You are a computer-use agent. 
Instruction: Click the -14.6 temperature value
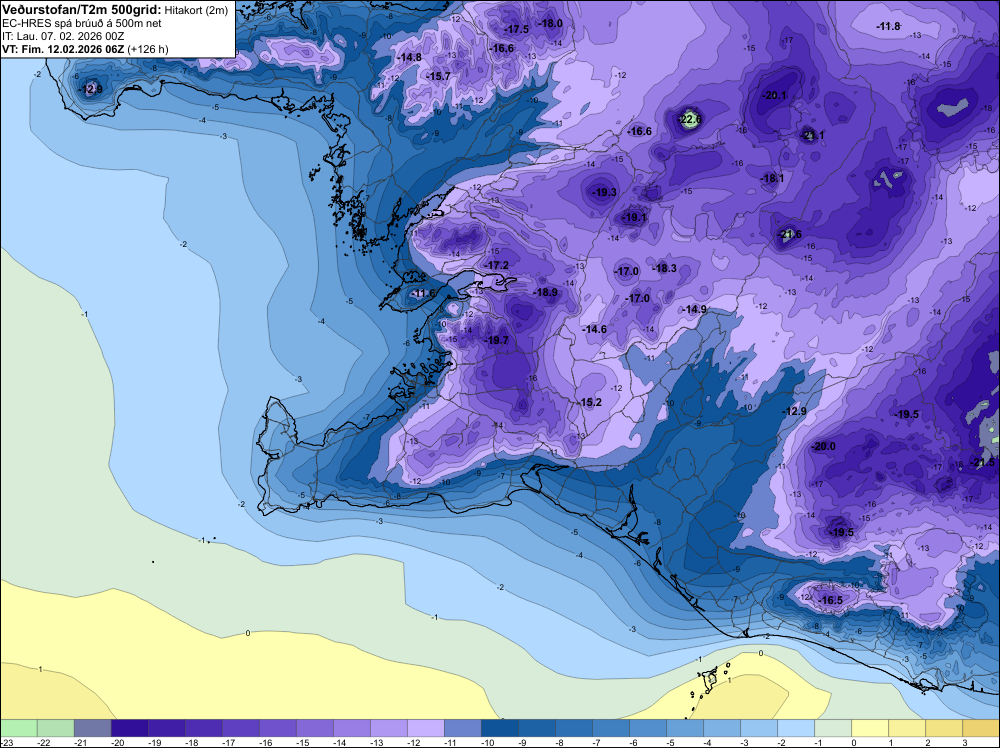tap(594, 330)
